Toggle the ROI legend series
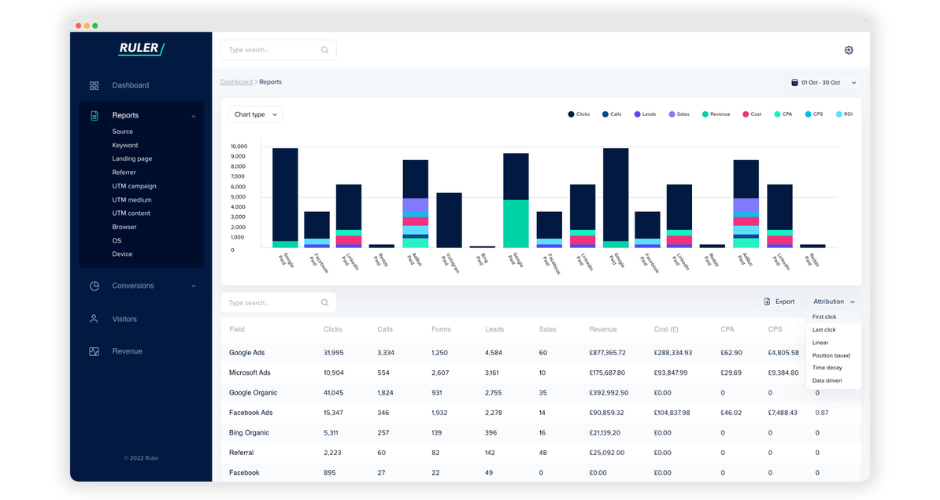 (844, 114)
